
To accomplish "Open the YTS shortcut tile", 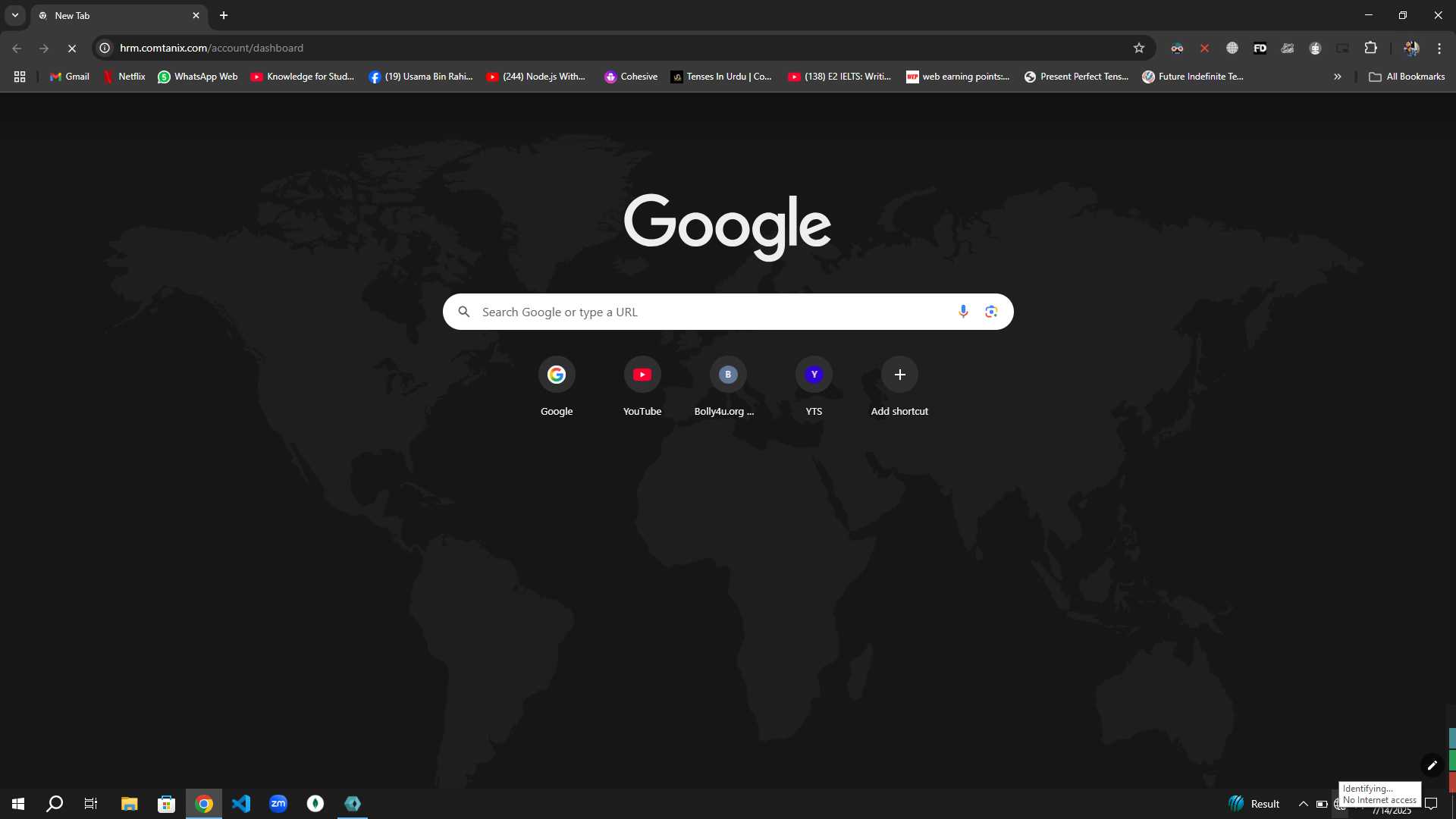I will (x=814, y=388).
